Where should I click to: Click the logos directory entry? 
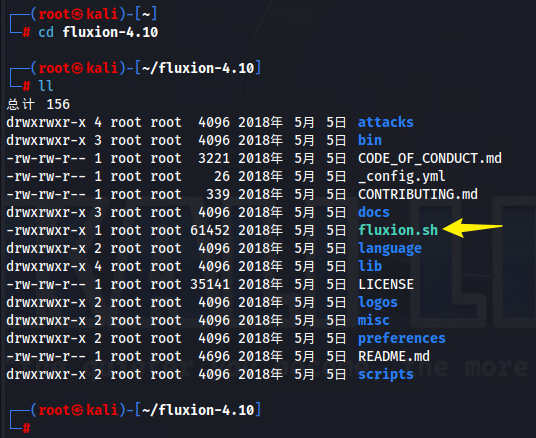coord(378,303)
